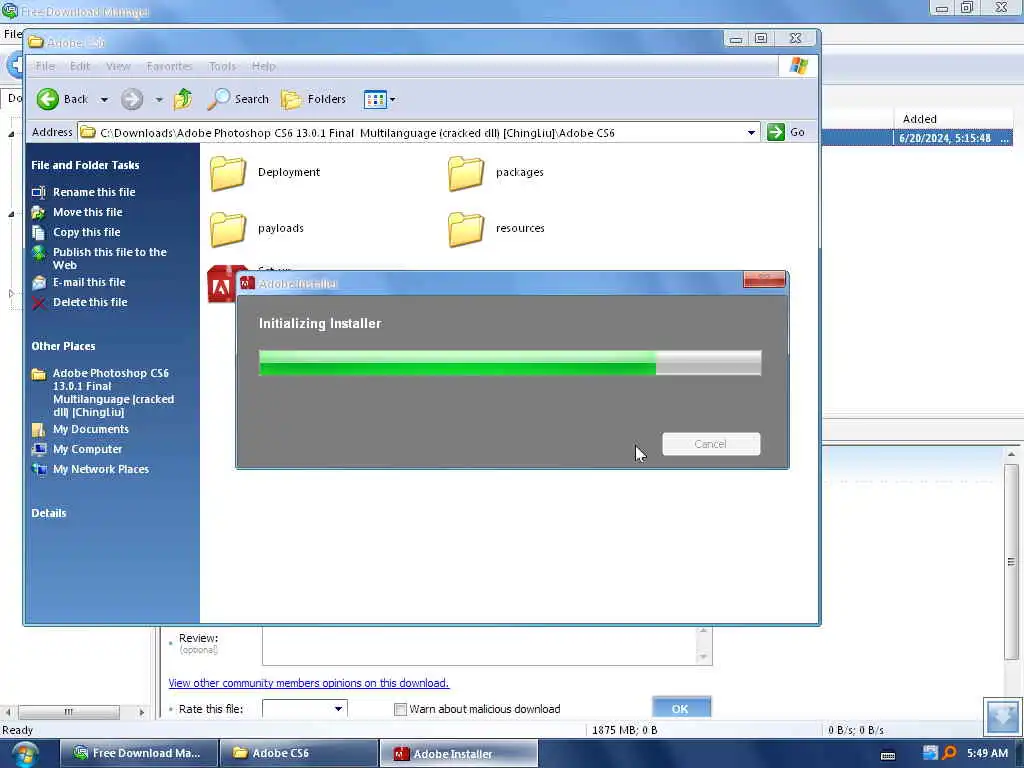Click the green Back arrow icon
This screenshot has height=768, width=1024.
(47, 99)
